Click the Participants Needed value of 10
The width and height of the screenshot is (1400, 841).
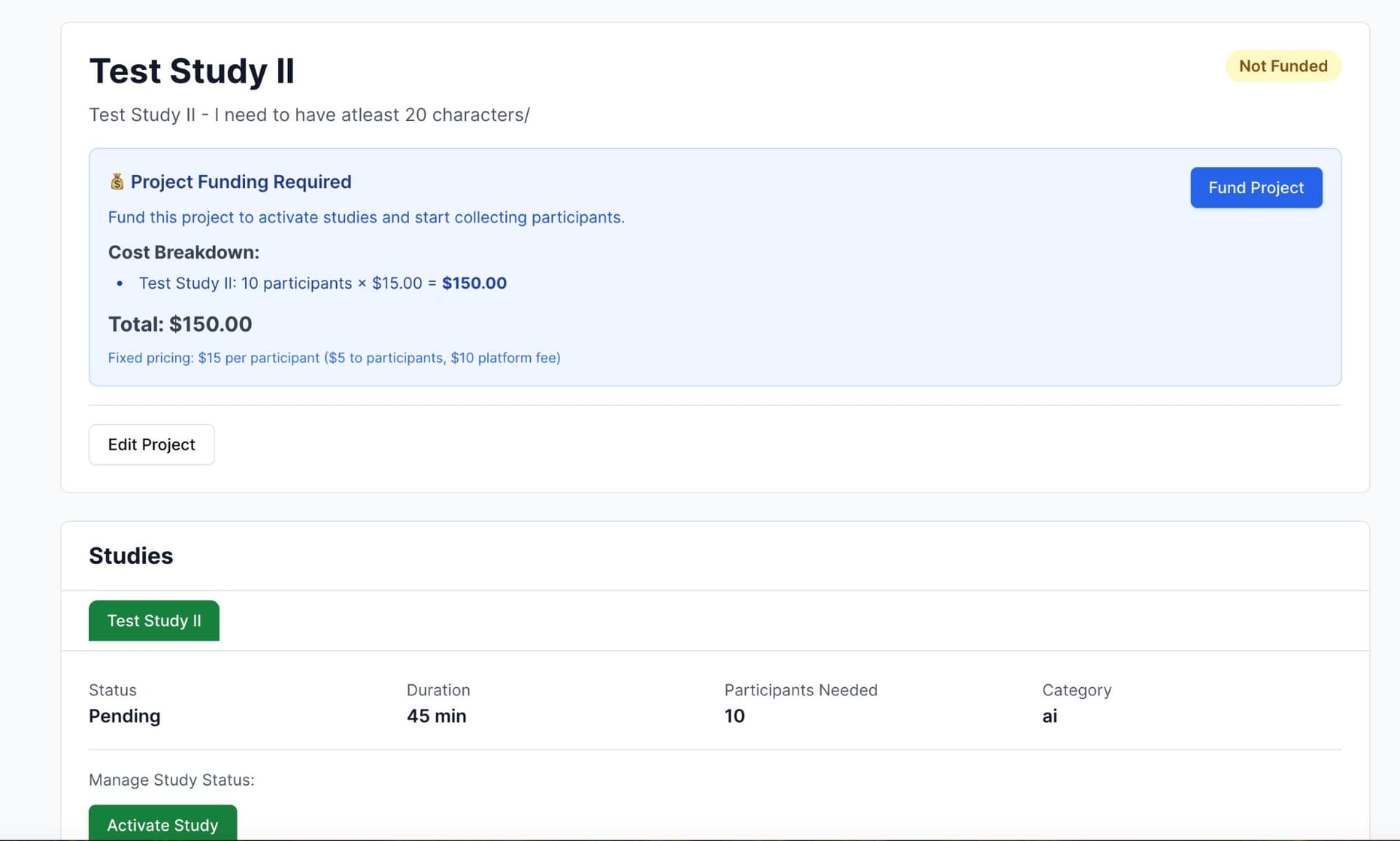(x=735, y=716)
